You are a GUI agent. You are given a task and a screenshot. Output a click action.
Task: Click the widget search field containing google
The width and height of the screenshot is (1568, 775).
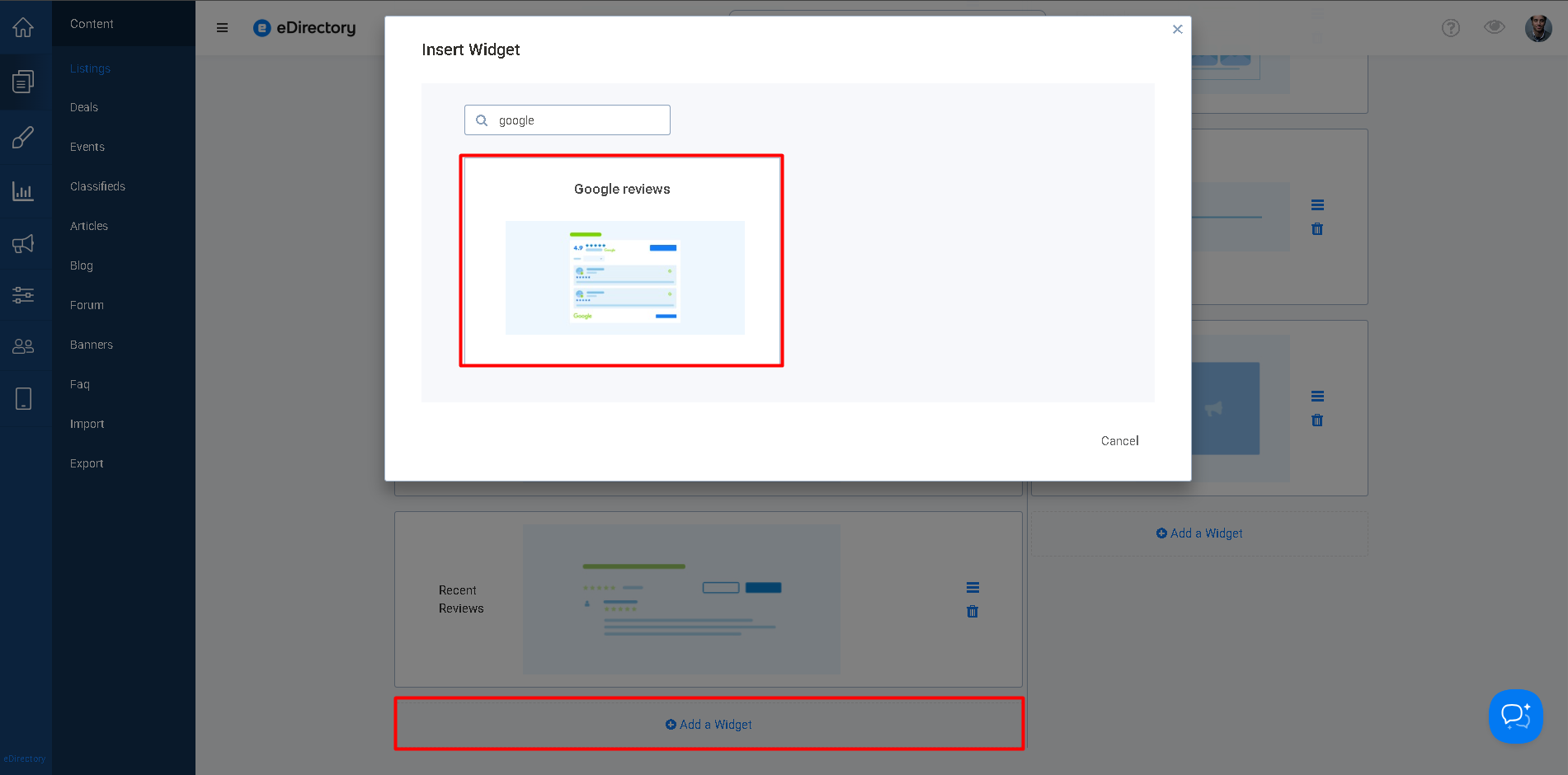point(567,120)
